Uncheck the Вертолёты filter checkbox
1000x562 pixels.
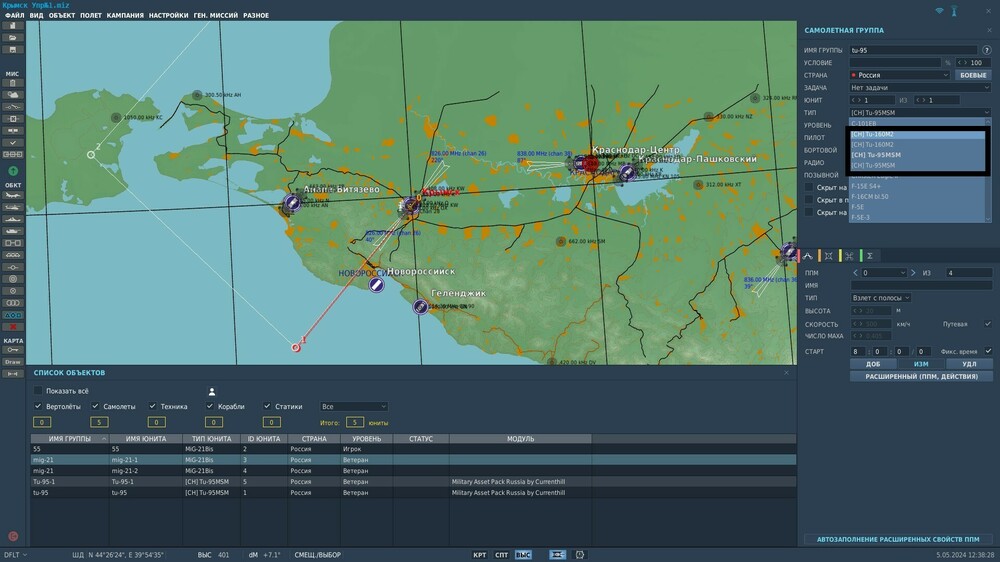(38, 407)
